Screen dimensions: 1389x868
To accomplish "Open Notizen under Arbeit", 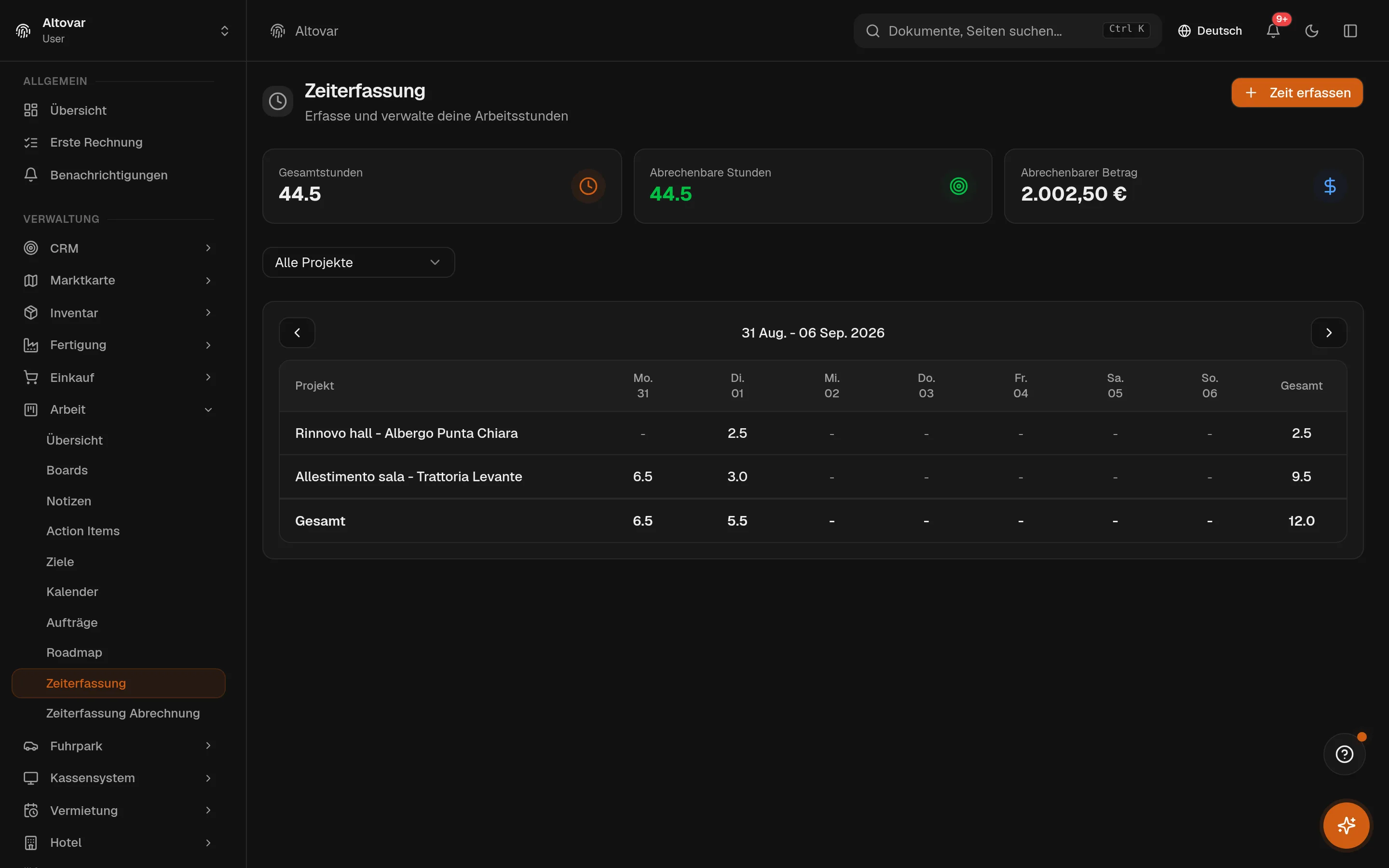I will pyautogui.click(x=69, y=501).
